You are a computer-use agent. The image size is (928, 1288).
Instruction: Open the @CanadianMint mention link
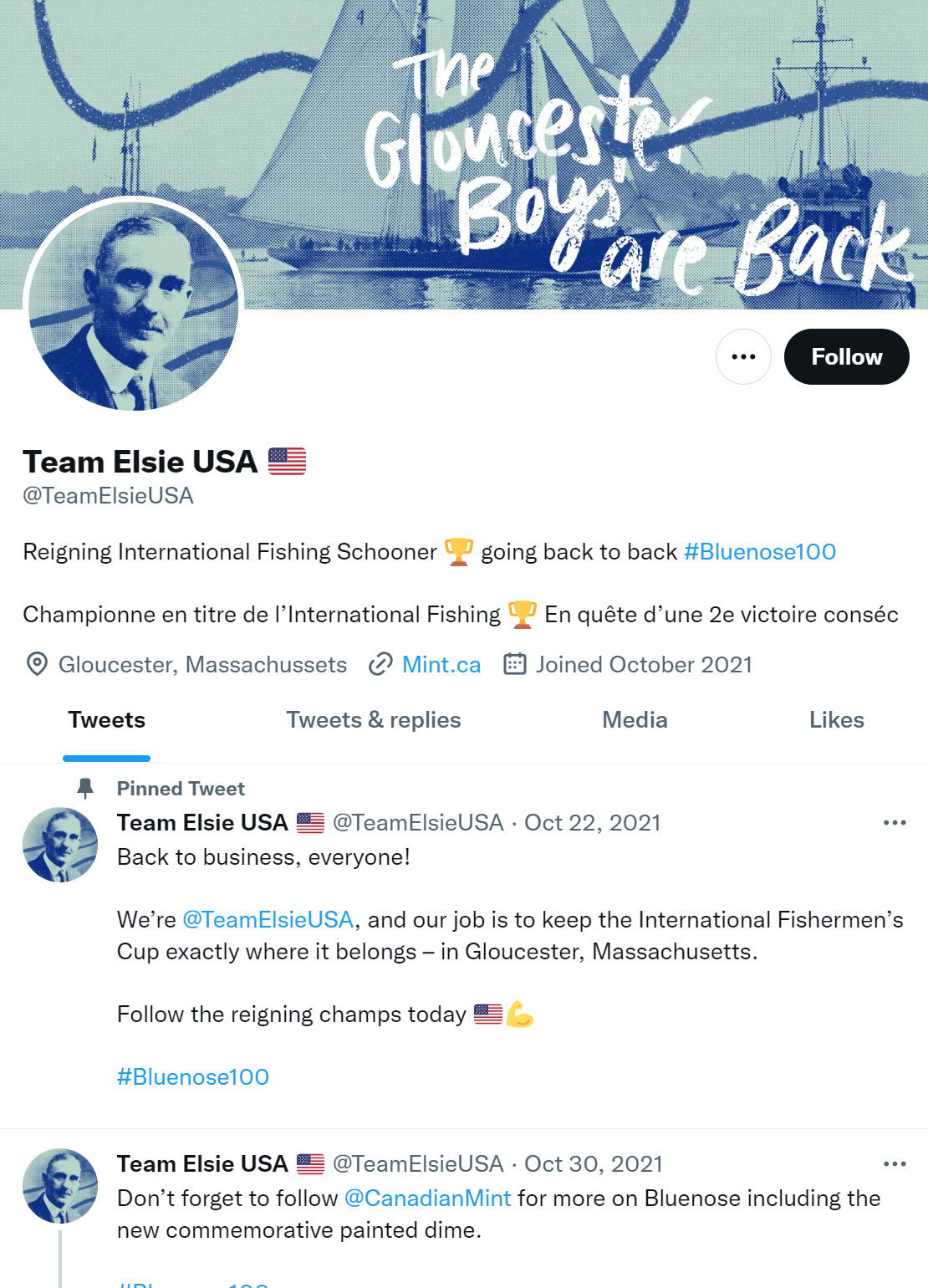427,1199
